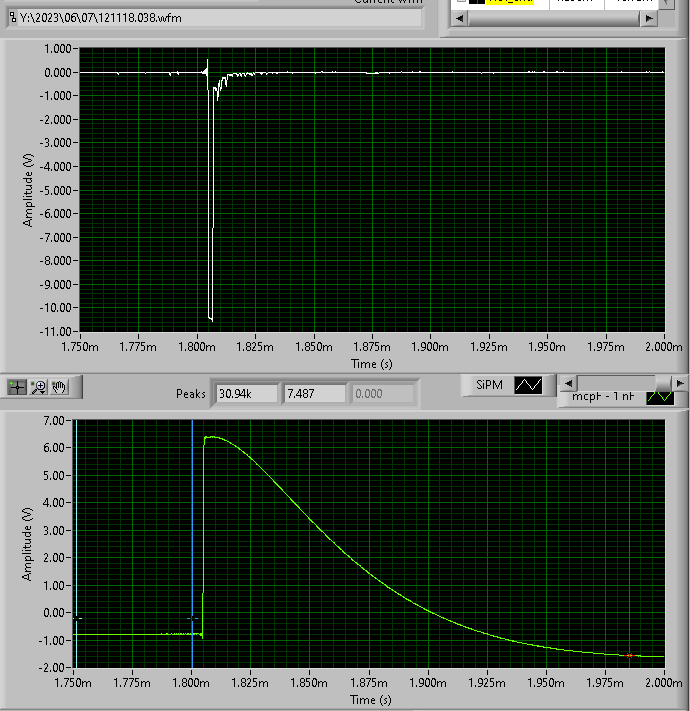Click the cursor color swatch in table row
690x711 pixels.
tap(476, 1)
